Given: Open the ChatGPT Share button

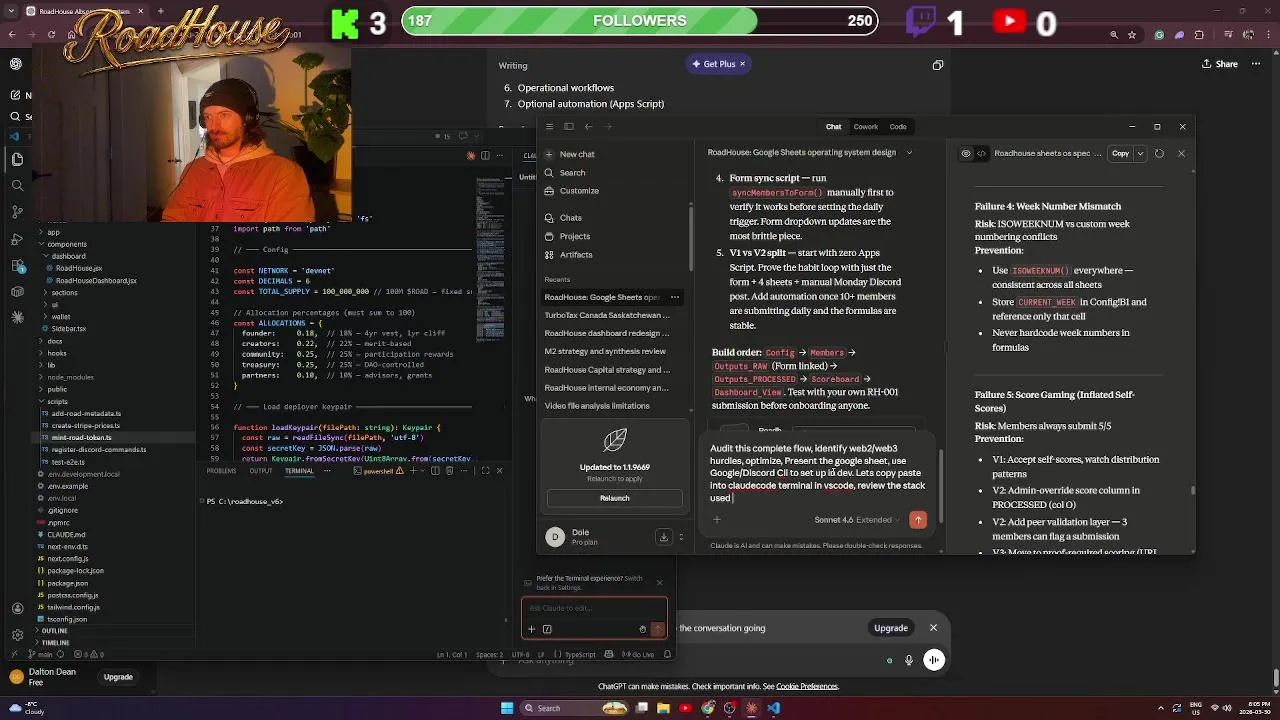Looking at the screenshot, I should click(x=1218, y=64).
